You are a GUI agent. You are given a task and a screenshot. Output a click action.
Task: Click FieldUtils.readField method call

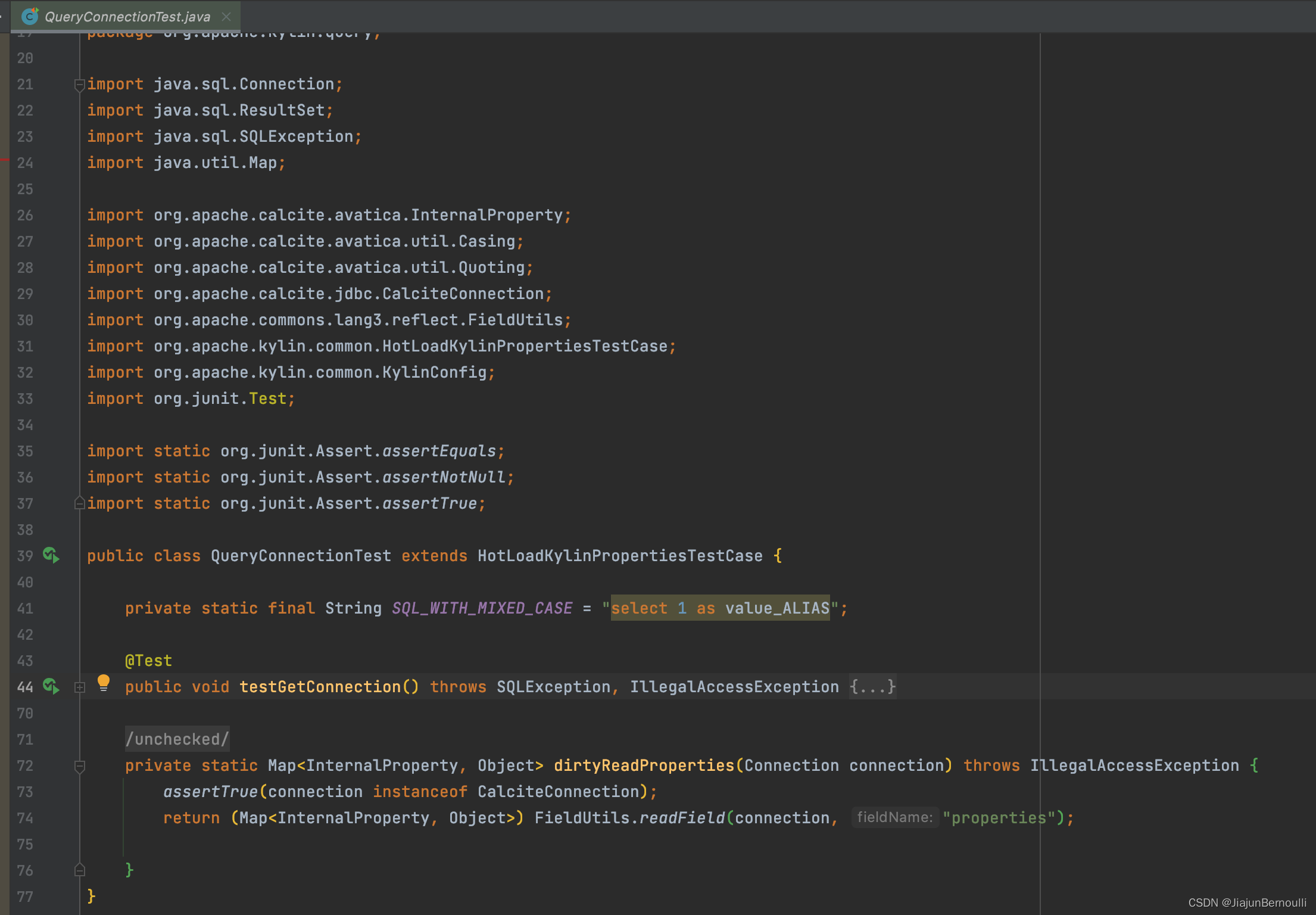[x=681, y=818]
